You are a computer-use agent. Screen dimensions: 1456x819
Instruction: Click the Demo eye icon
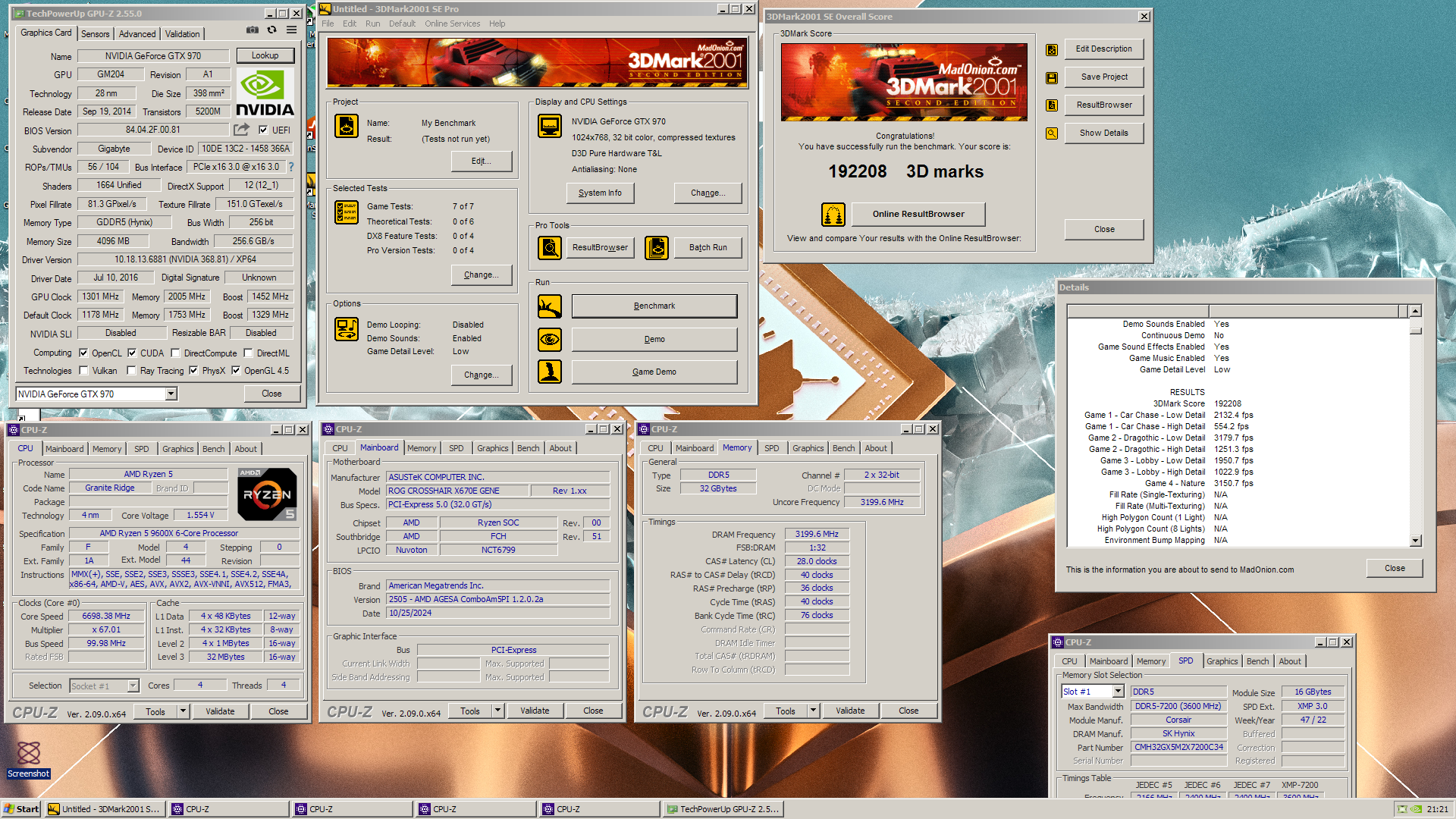pos(550,339)
